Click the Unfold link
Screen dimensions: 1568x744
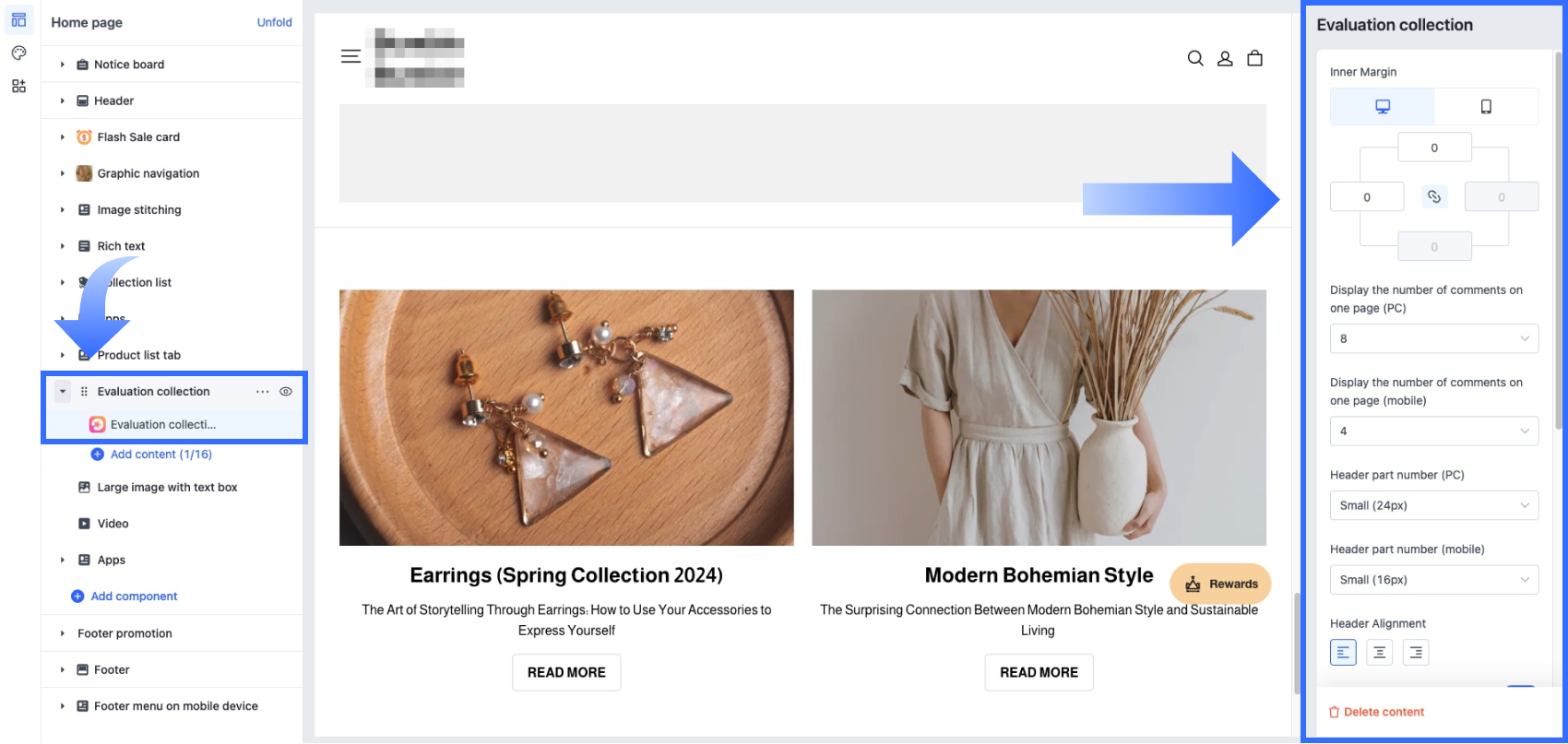(x=274, y=22)
